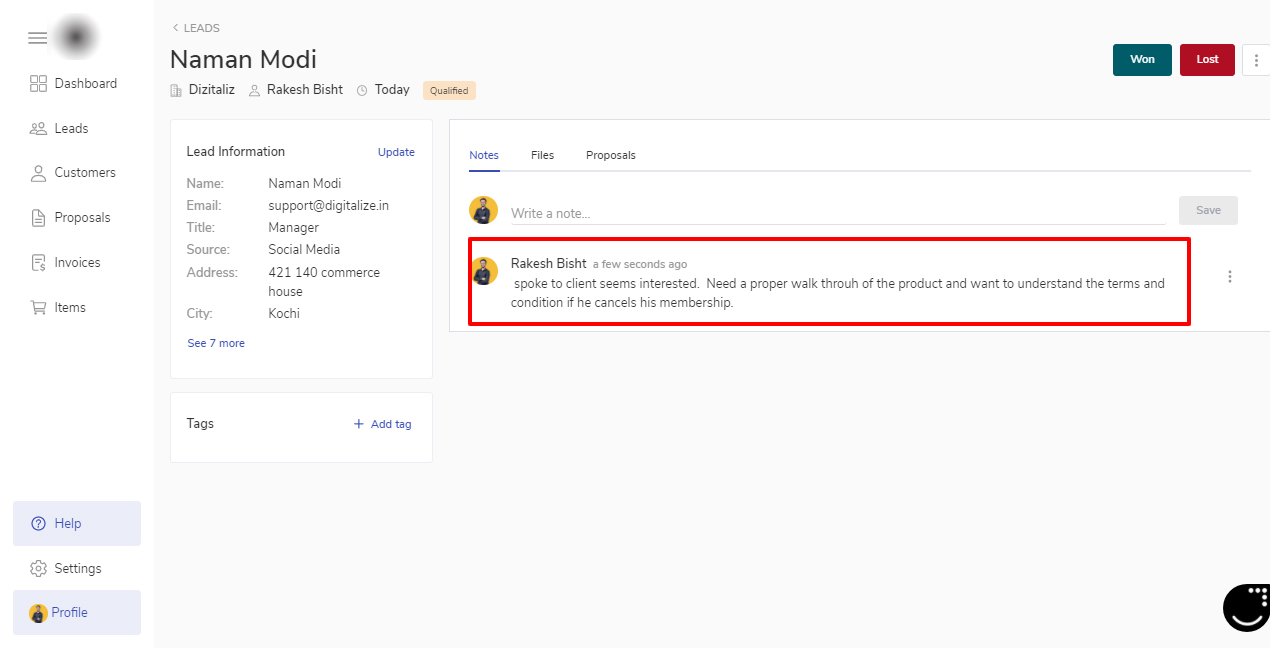
Task: Expand See 7 more lead details
Action: point(216,343)
